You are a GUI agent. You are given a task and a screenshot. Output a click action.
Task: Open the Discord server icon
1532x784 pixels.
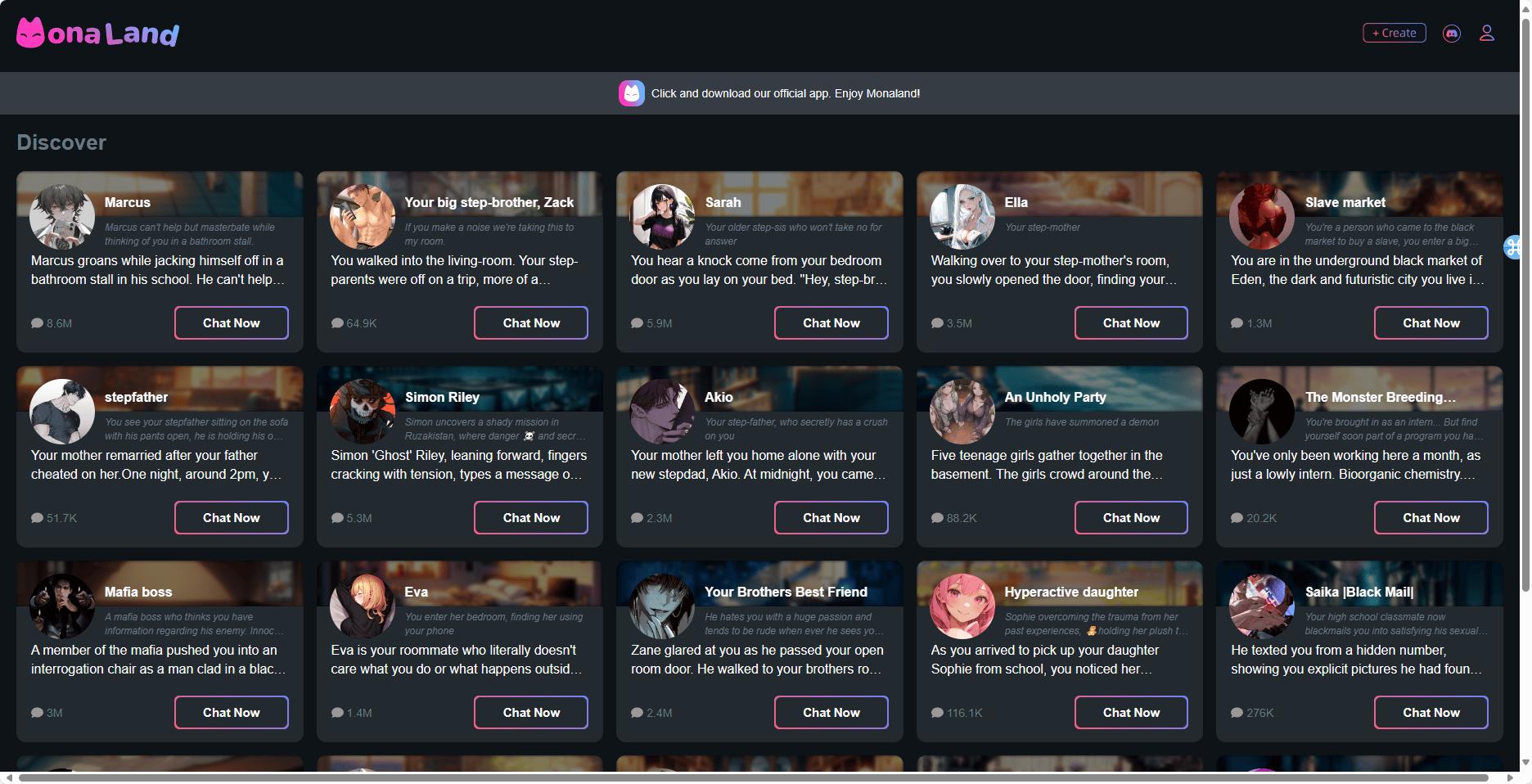1451,34
